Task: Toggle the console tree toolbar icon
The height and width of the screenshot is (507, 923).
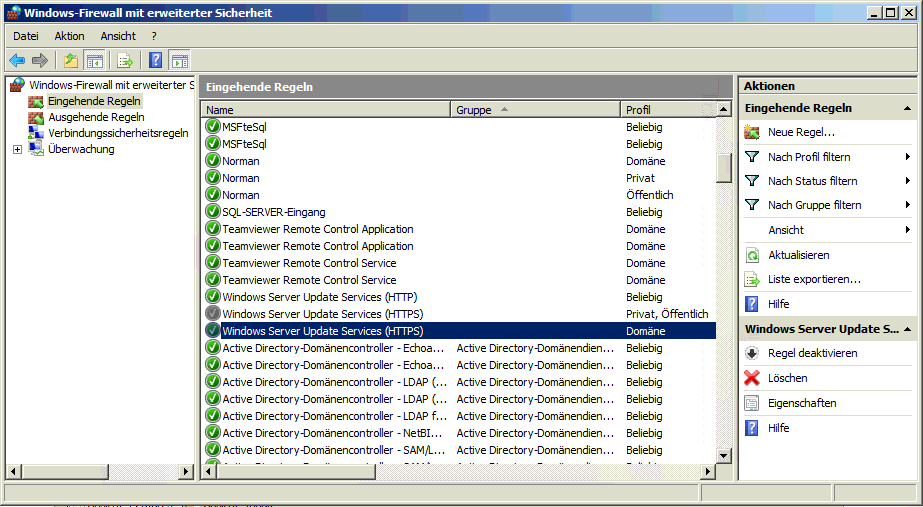Action: 94,60
